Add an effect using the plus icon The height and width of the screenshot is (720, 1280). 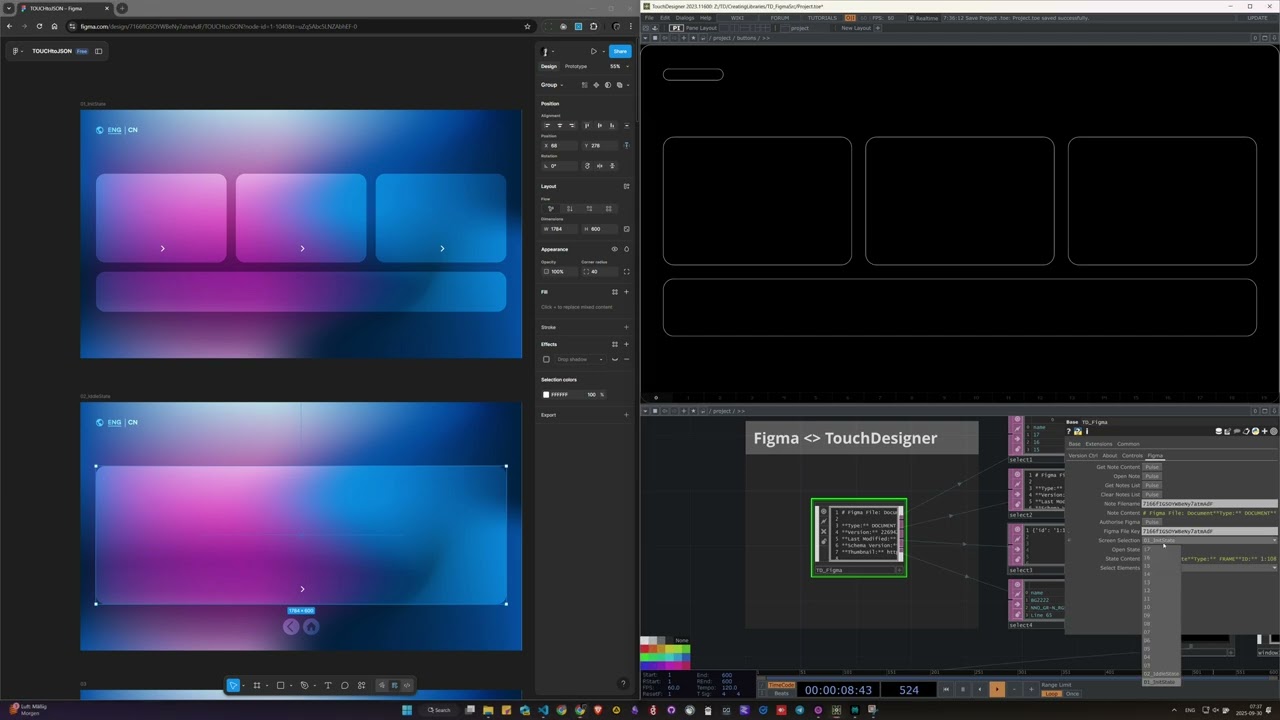(x=626, y=344)
